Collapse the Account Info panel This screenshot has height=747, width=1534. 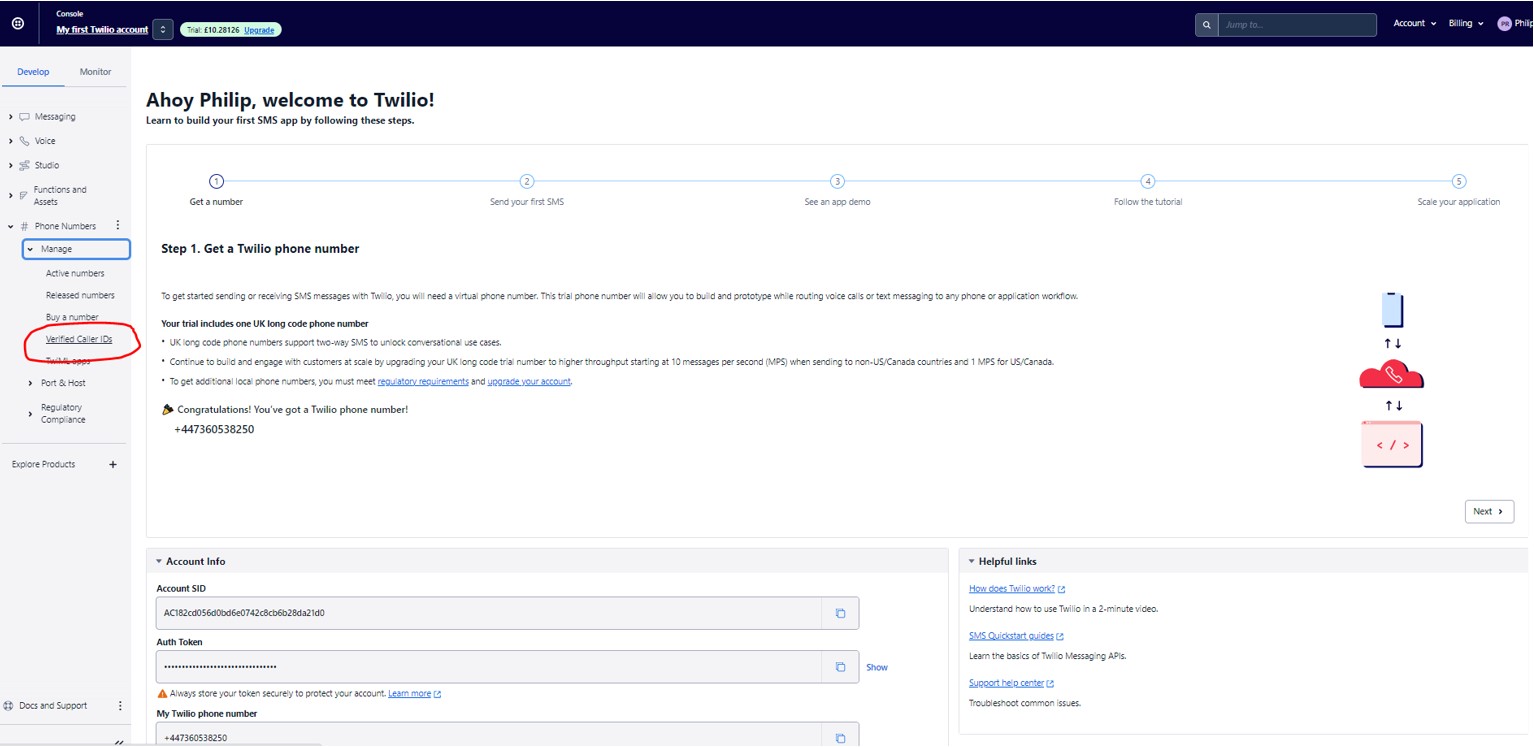(159, 561)
